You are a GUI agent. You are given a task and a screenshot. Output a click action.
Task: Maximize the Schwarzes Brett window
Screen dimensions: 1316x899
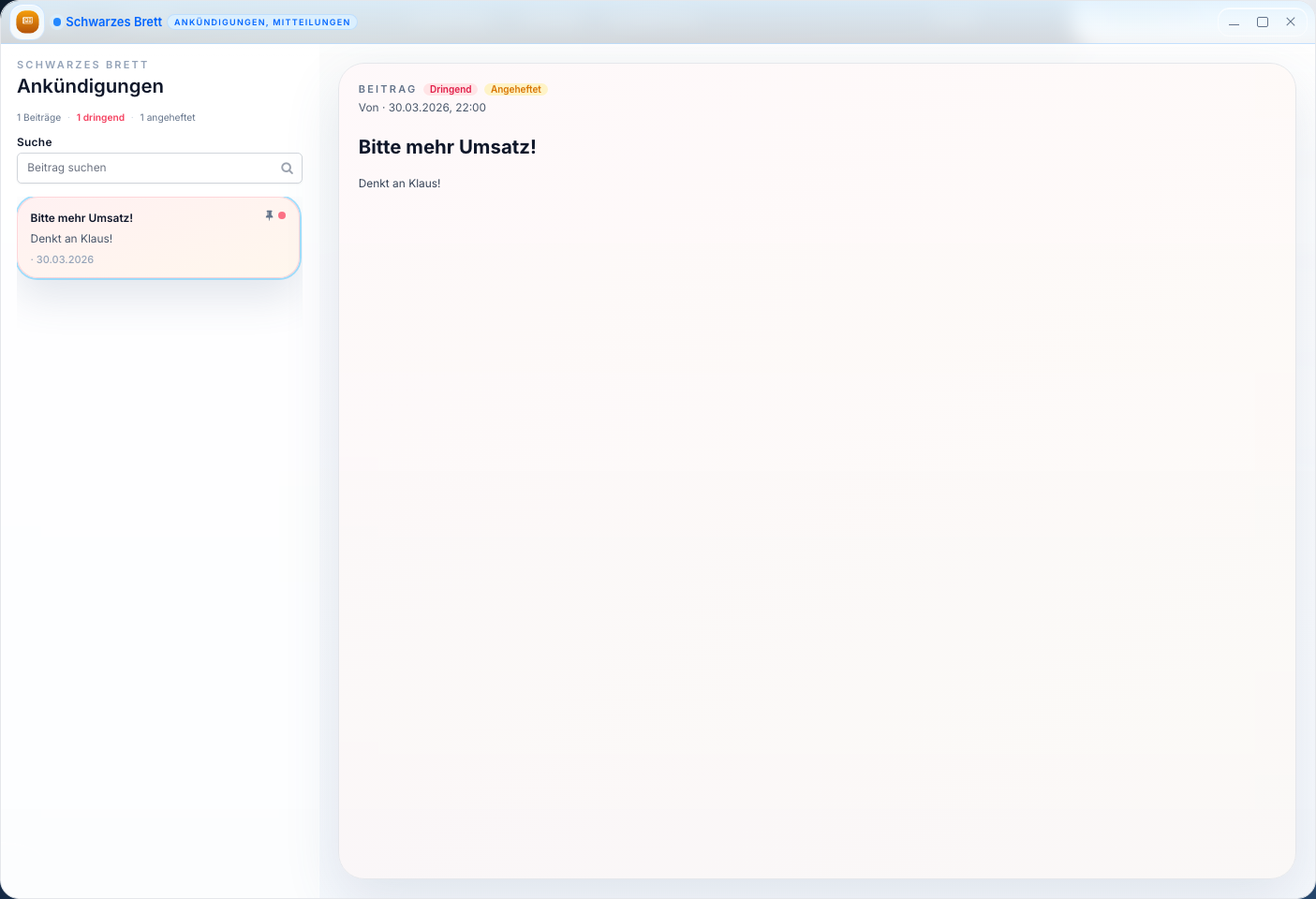pyautogui.click(x=1262, y=22)
